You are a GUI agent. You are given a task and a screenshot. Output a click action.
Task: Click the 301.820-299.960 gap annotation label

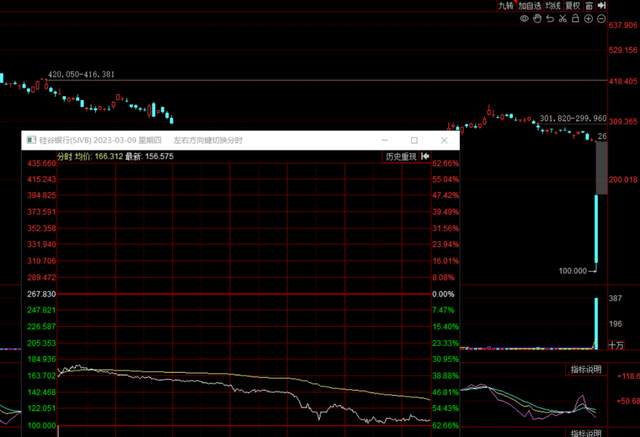tap(573, 119)
